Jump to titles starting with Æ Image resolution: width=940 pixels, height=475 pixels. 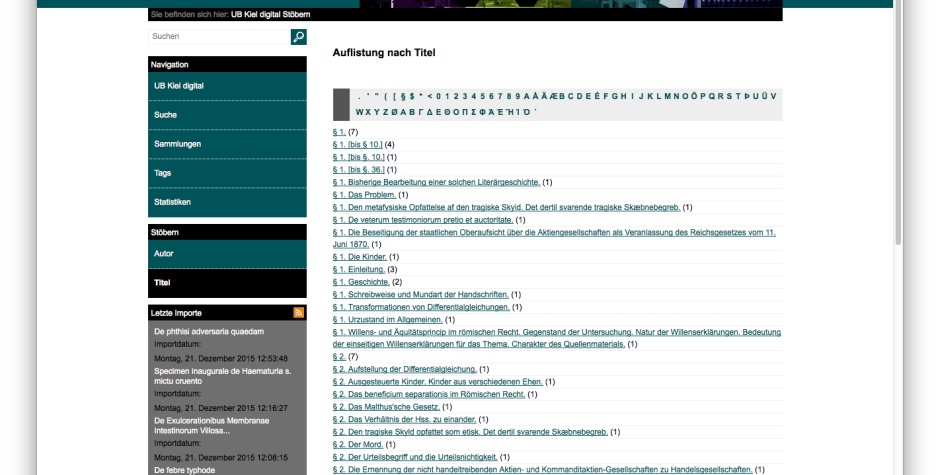pos(553,96)
